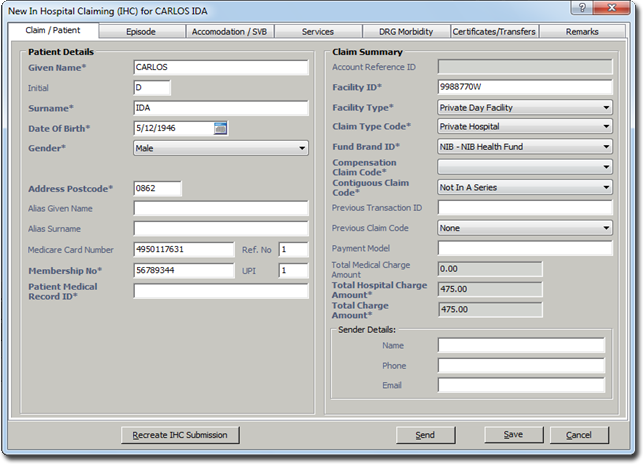This screenshot has height=464, width=643.
Task: Open the Remarks tab
Action: coord(581,31)
